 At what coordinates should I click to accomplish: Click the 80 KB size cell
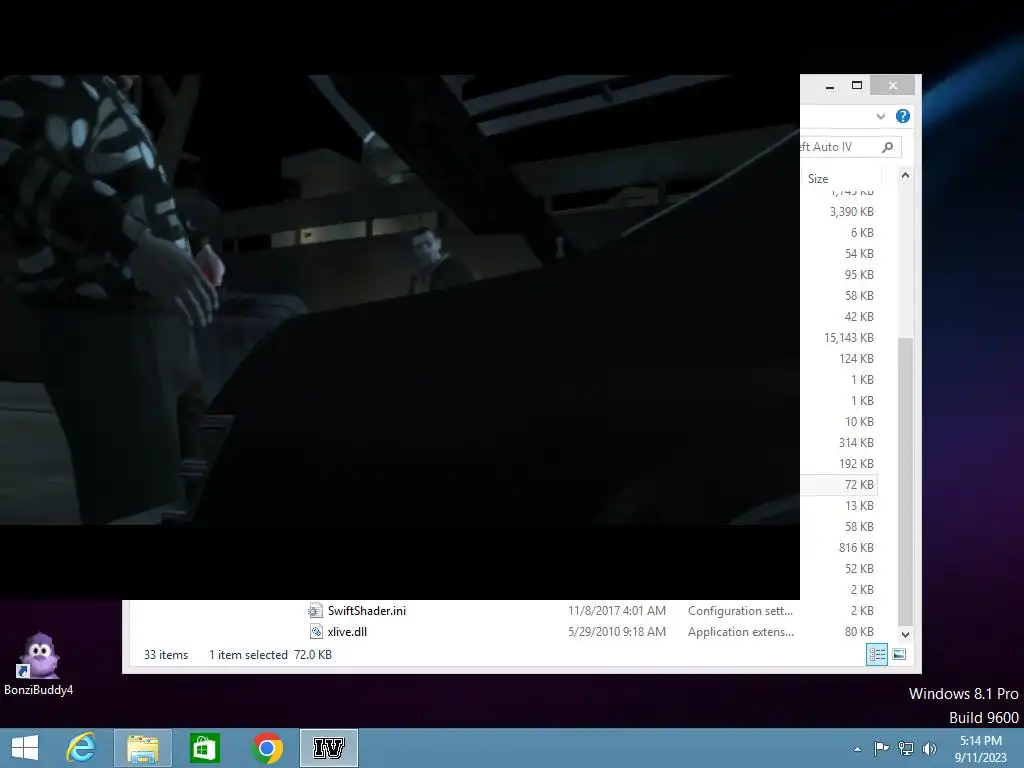click(x=859, y=632)
